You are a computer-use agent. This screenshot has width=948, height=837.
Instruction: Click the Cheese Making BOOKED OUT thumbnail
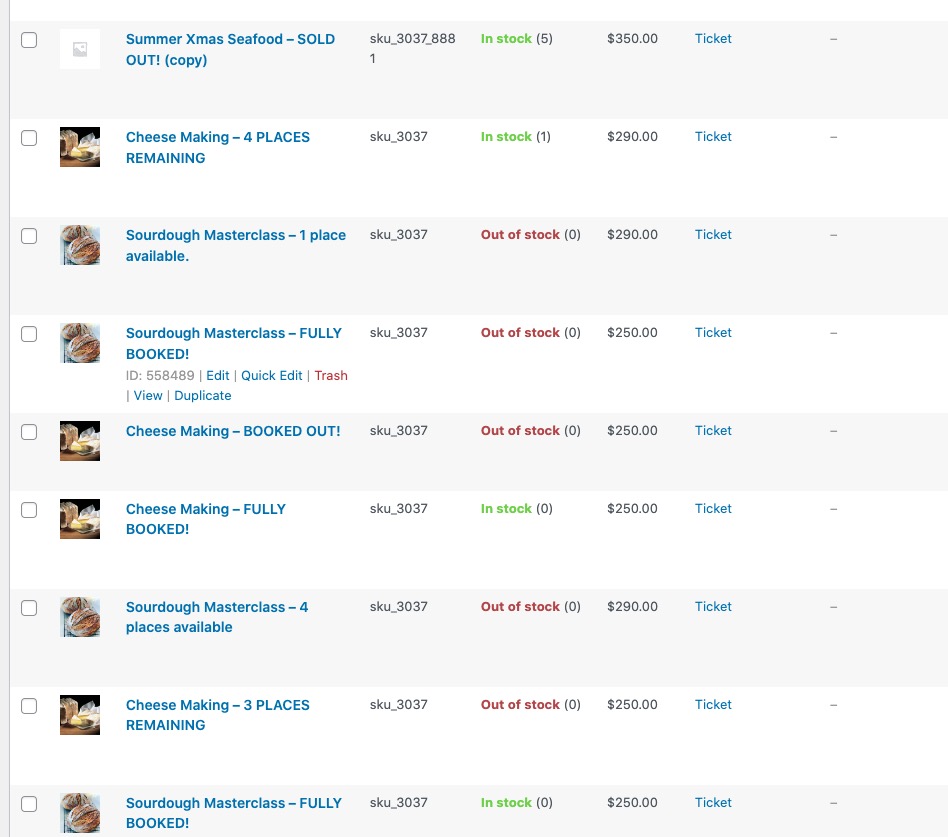tap(80, 441)
